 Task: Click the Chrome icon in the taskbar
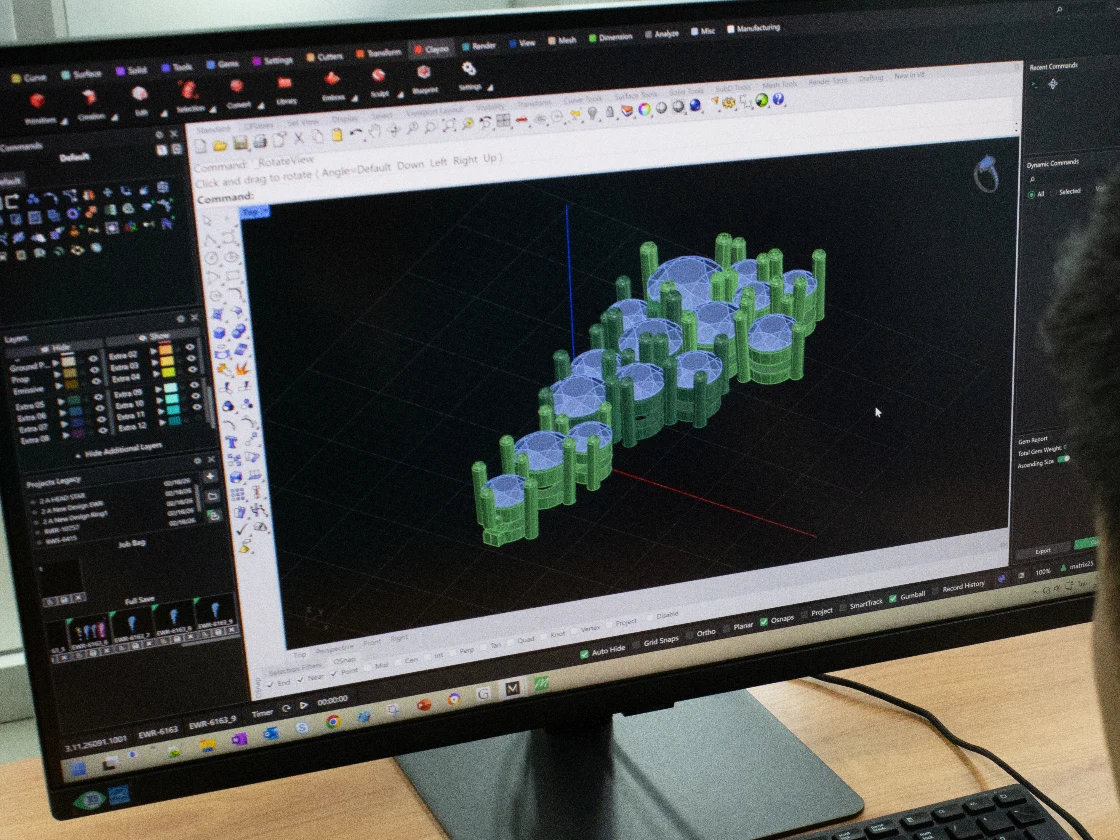333,722
